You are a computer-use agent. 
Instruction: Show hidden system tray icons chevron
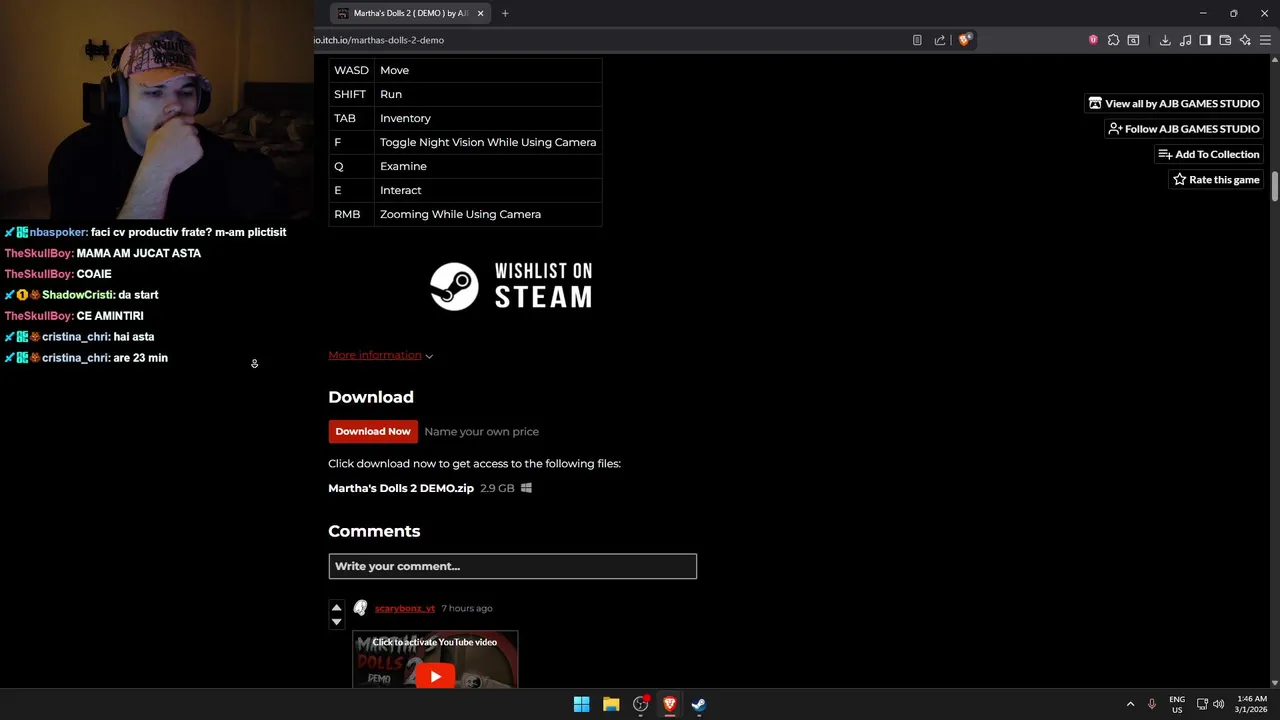[1131, 704]
